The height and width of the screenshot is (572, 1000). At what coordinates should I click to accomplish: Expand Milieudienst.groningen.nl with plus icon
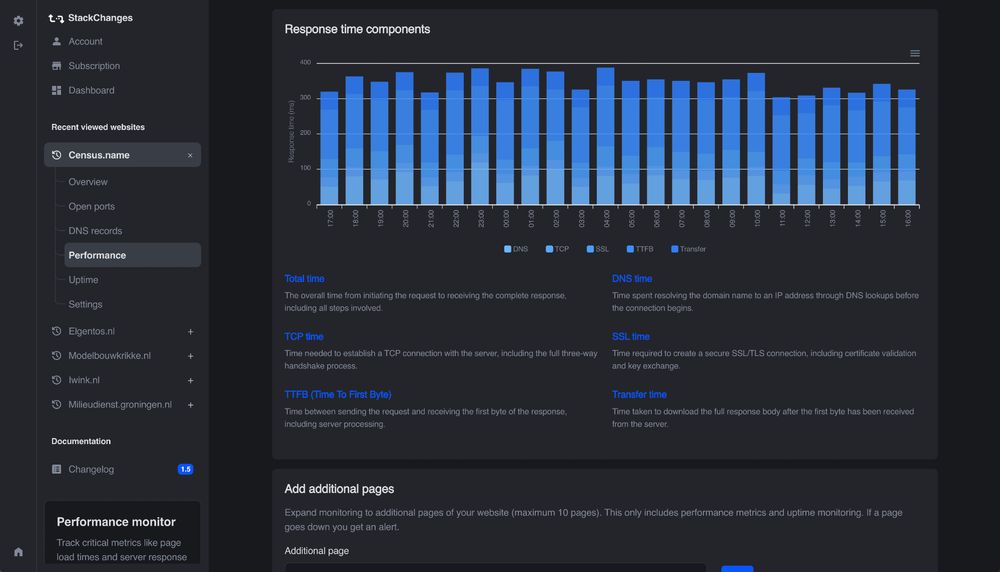[190, 405]
